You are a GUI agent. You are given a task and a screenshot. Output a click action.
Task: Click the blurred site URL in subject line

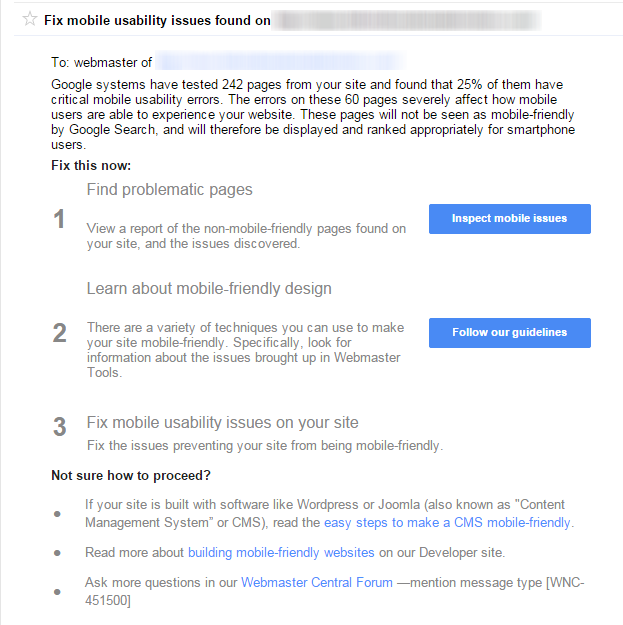point(407,20)
